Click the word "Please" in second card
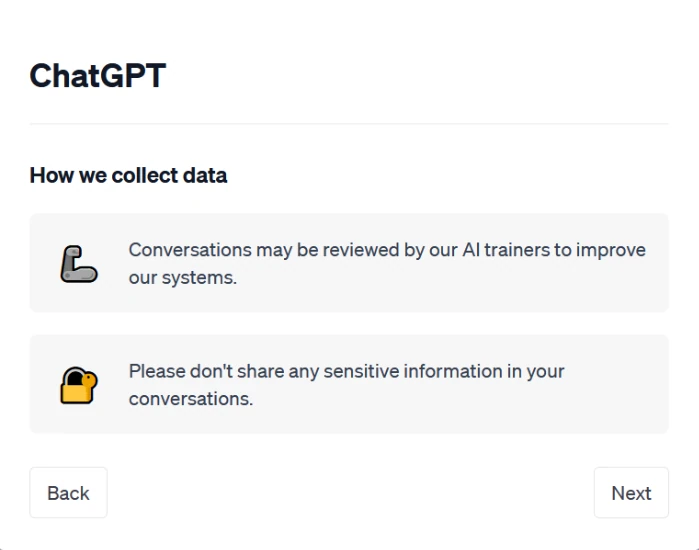Screen dimensions: 699x550 157,371
